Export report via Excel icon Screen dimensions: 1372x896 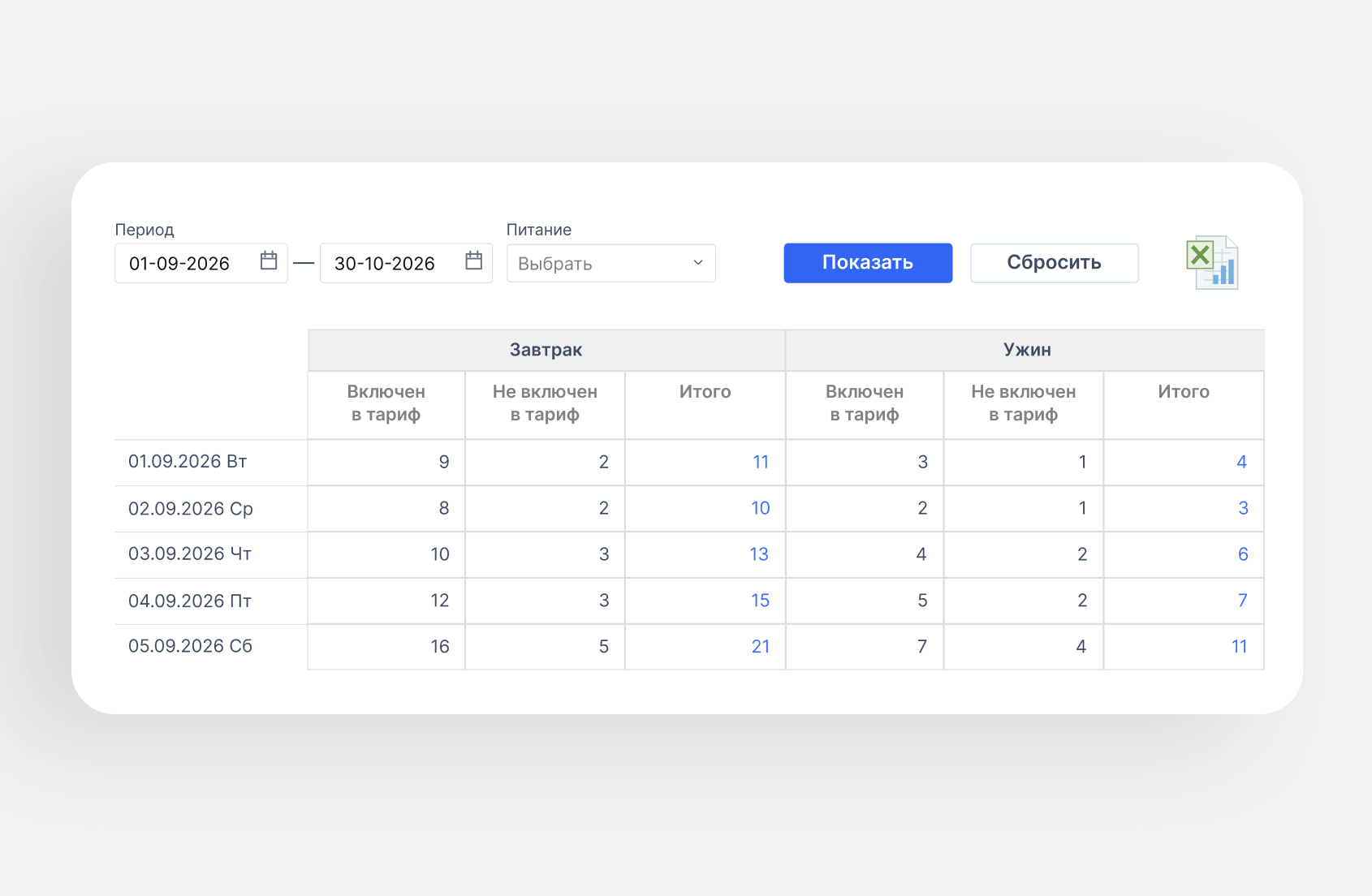click(1212, 263)
